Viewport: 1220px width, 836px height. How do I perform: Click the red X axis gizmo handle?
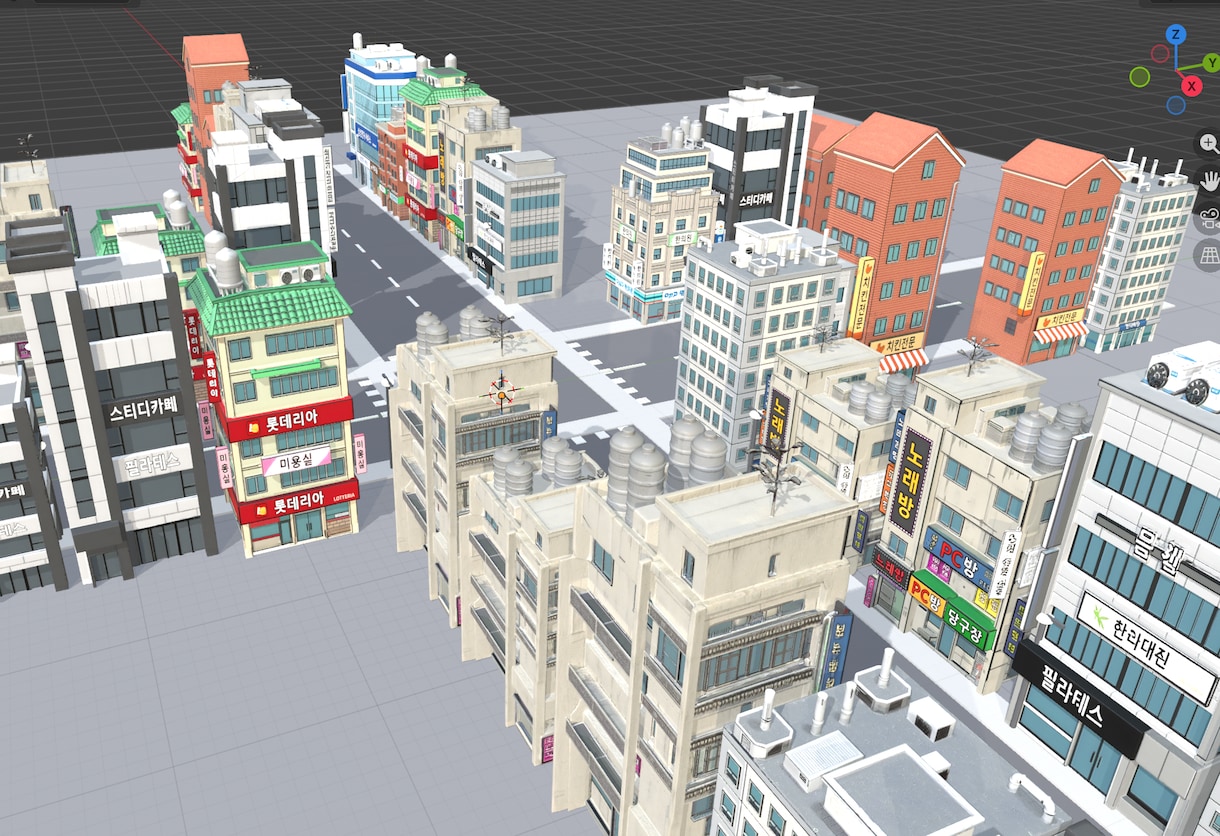1192,86
